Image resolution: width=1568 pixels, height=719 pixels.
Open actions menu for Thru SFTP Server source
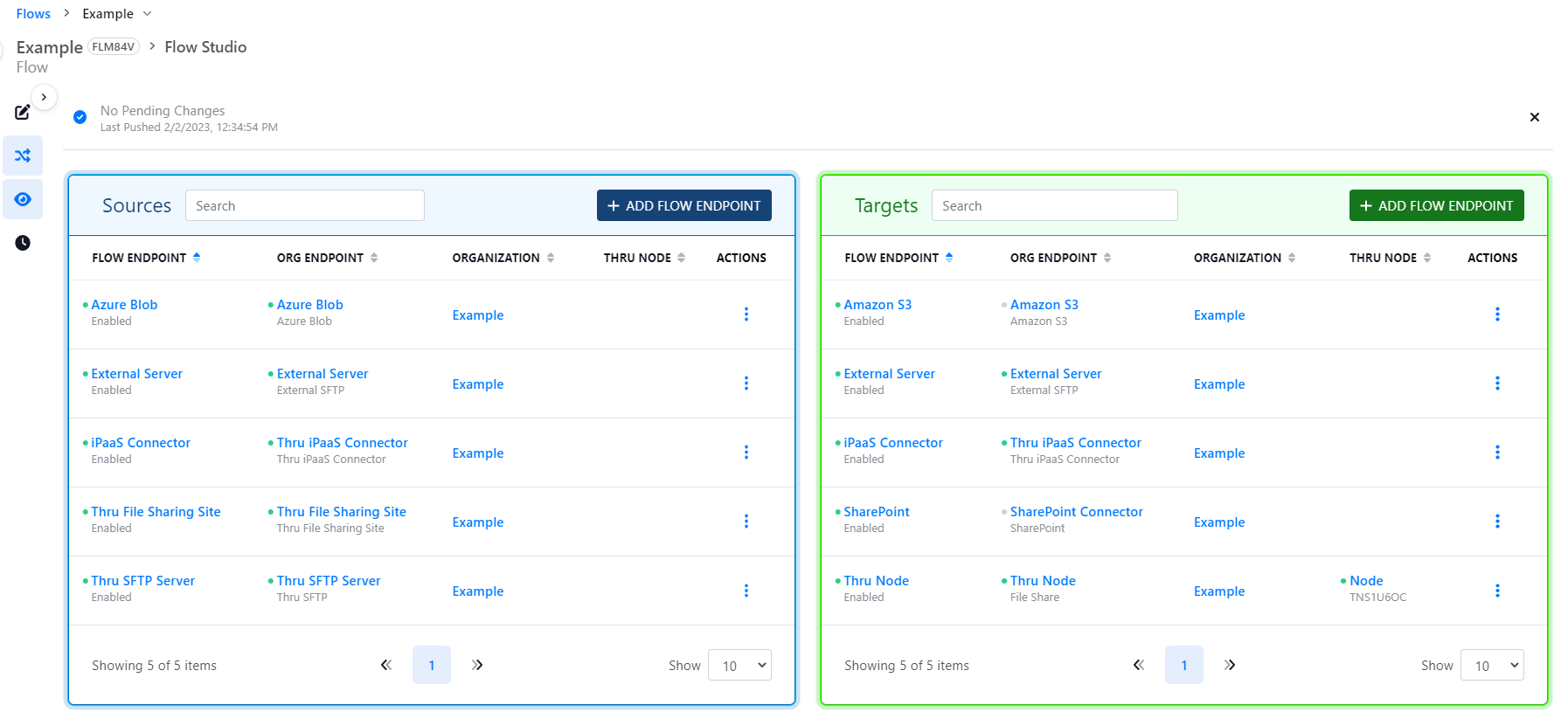point(746,591)
